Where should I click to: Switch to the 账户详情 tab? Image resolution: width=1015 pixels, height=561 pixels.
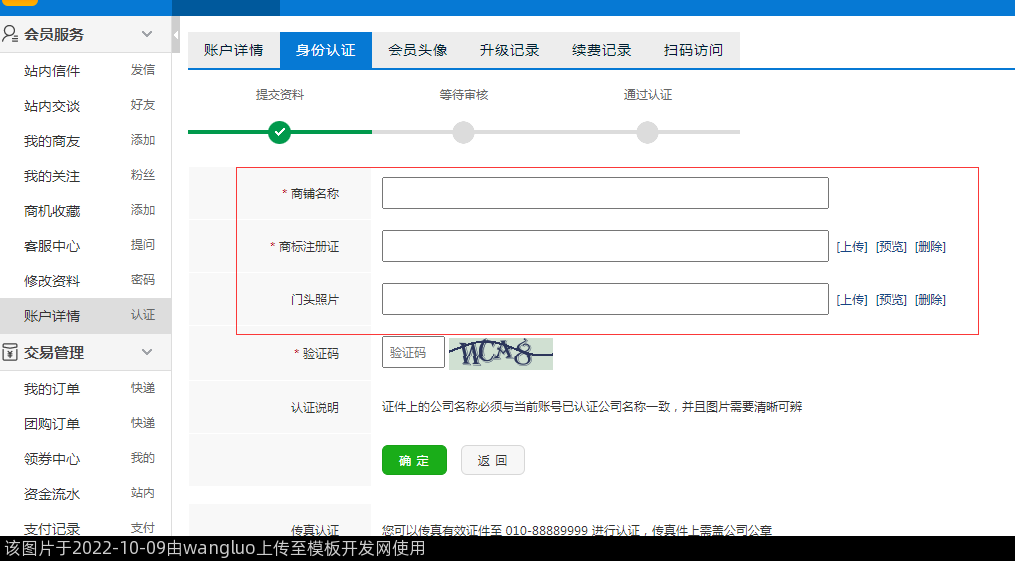234,50
